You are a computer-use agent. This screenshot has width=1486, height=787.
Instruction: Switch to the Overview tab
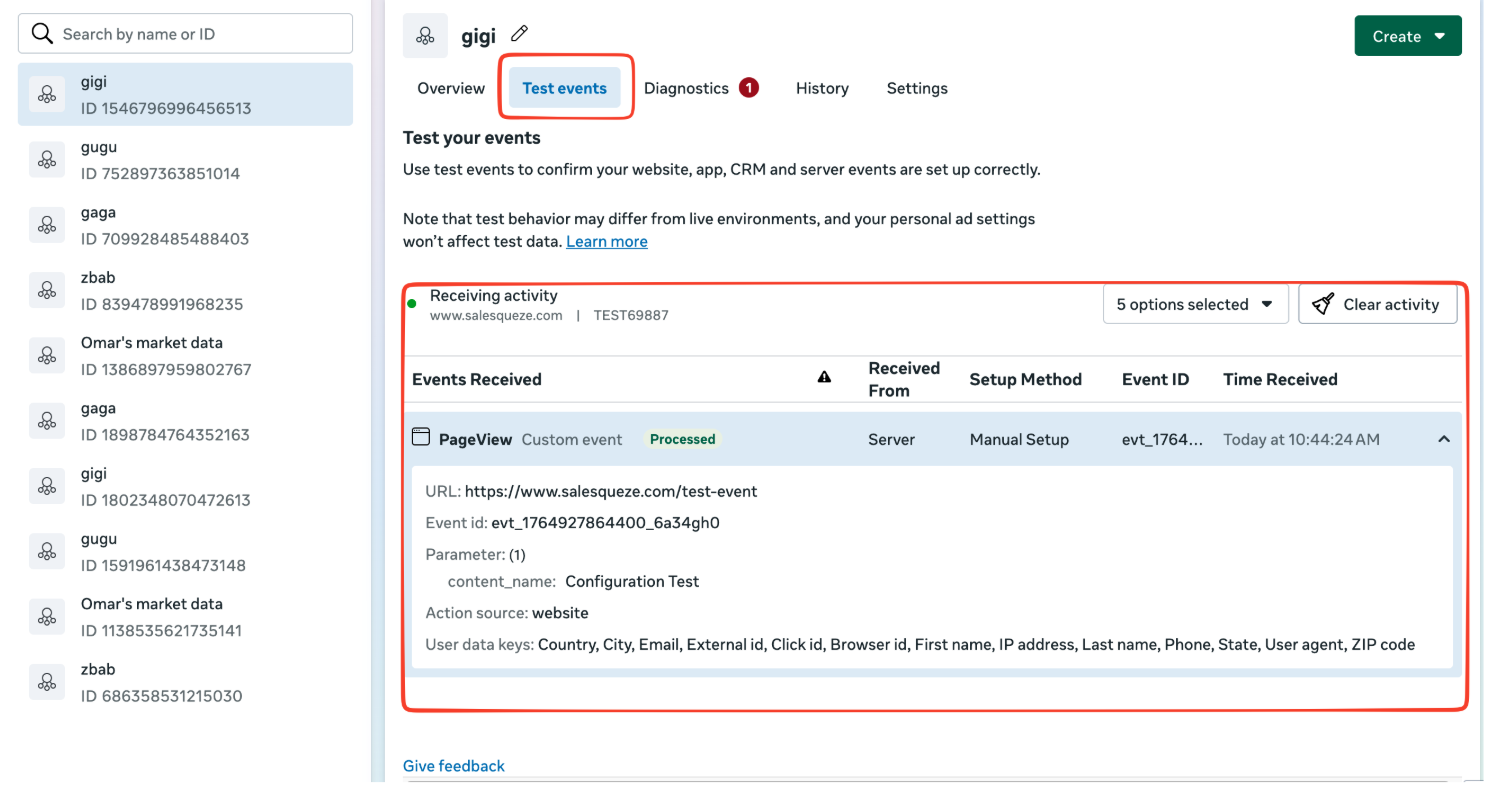[451, 88]
